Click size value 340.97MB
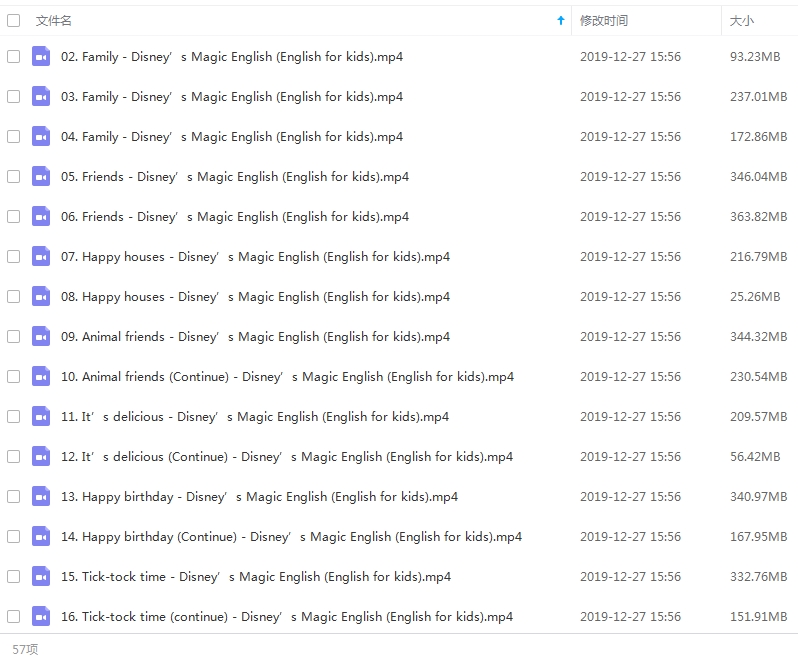This screenshot has height=660, width=798. coord(758,497)
